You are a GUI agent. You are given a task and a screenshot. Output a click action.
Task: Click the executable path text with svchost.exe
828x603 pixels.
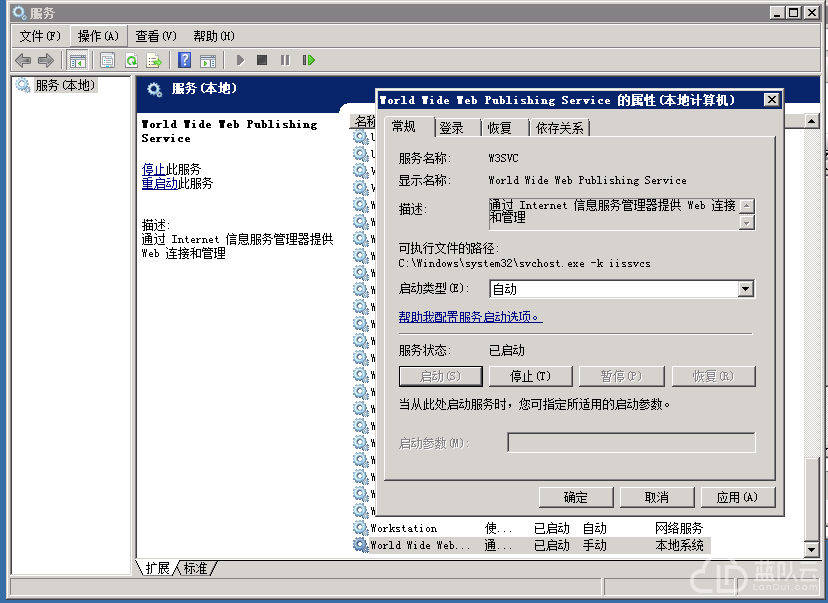pyautogui.click(x=524, y=263)
